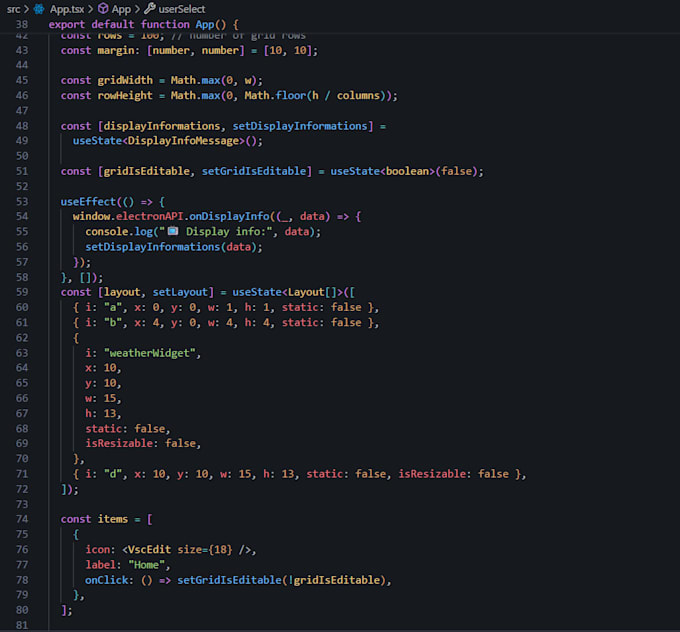Click line number 38 in the gutter
Screen dimensions: 680x632
(x=22, y=24)
